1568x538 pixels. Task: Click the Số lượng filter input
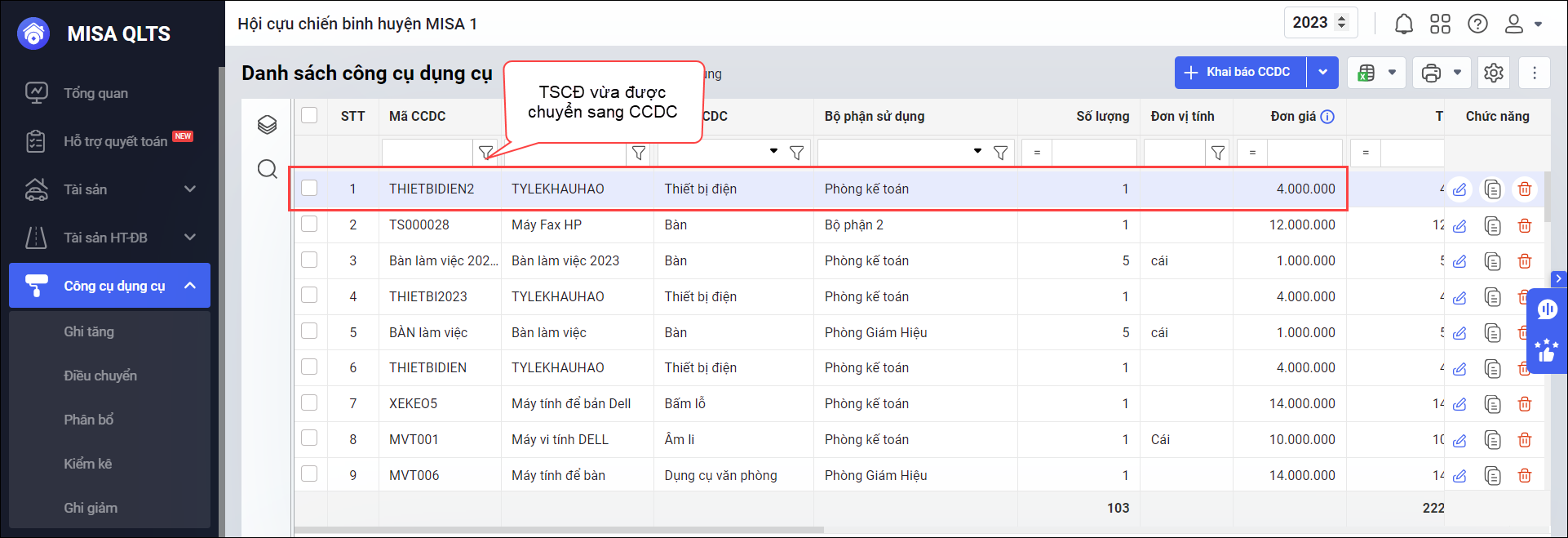coord(1094,153)
